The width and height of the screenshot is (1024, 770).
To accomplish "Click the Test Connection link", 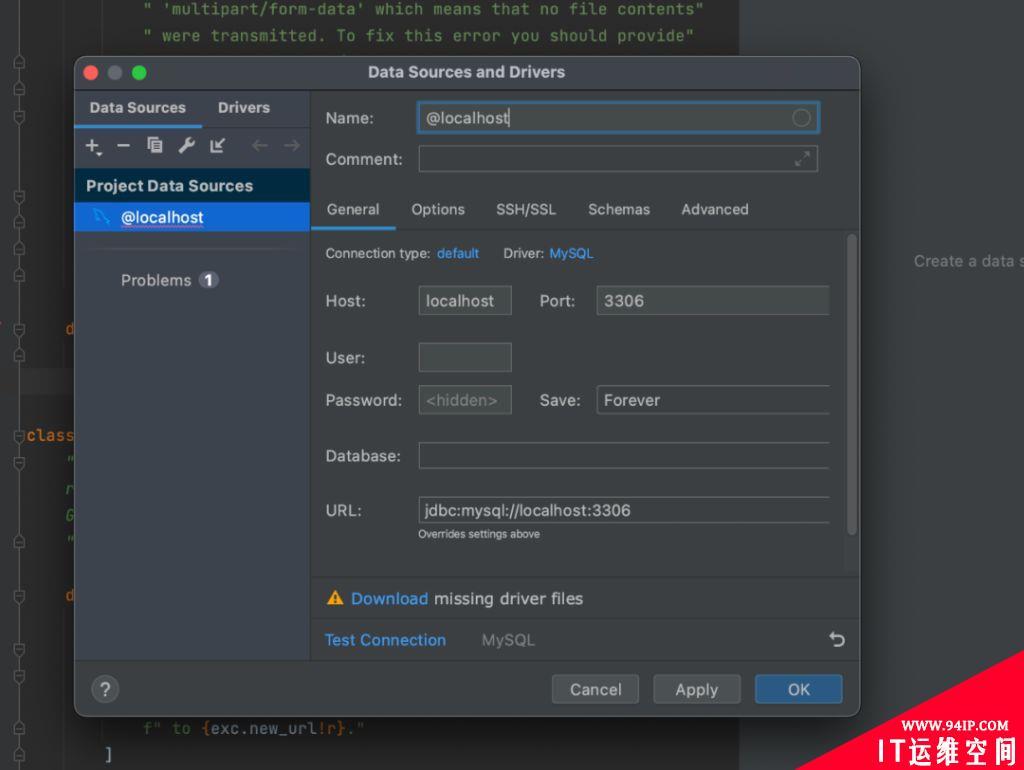I will click(385, 640).
